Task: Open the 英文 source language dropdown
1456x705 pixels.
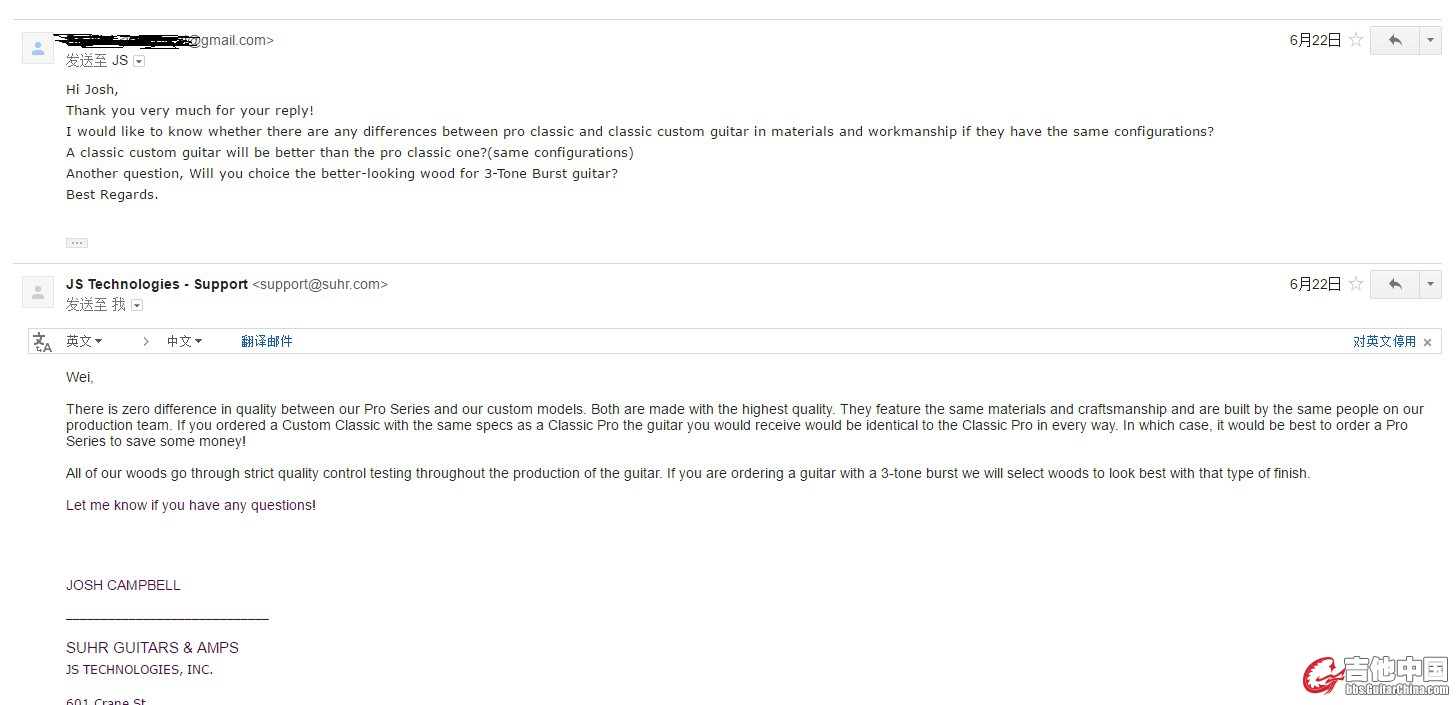Action: pyautogui.click(x=84, y=342)
